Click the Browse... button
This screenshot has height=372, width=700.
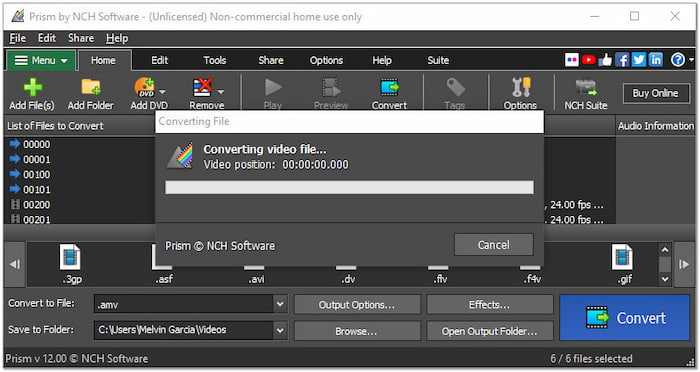pyautogui.click(x=357, y=331)
